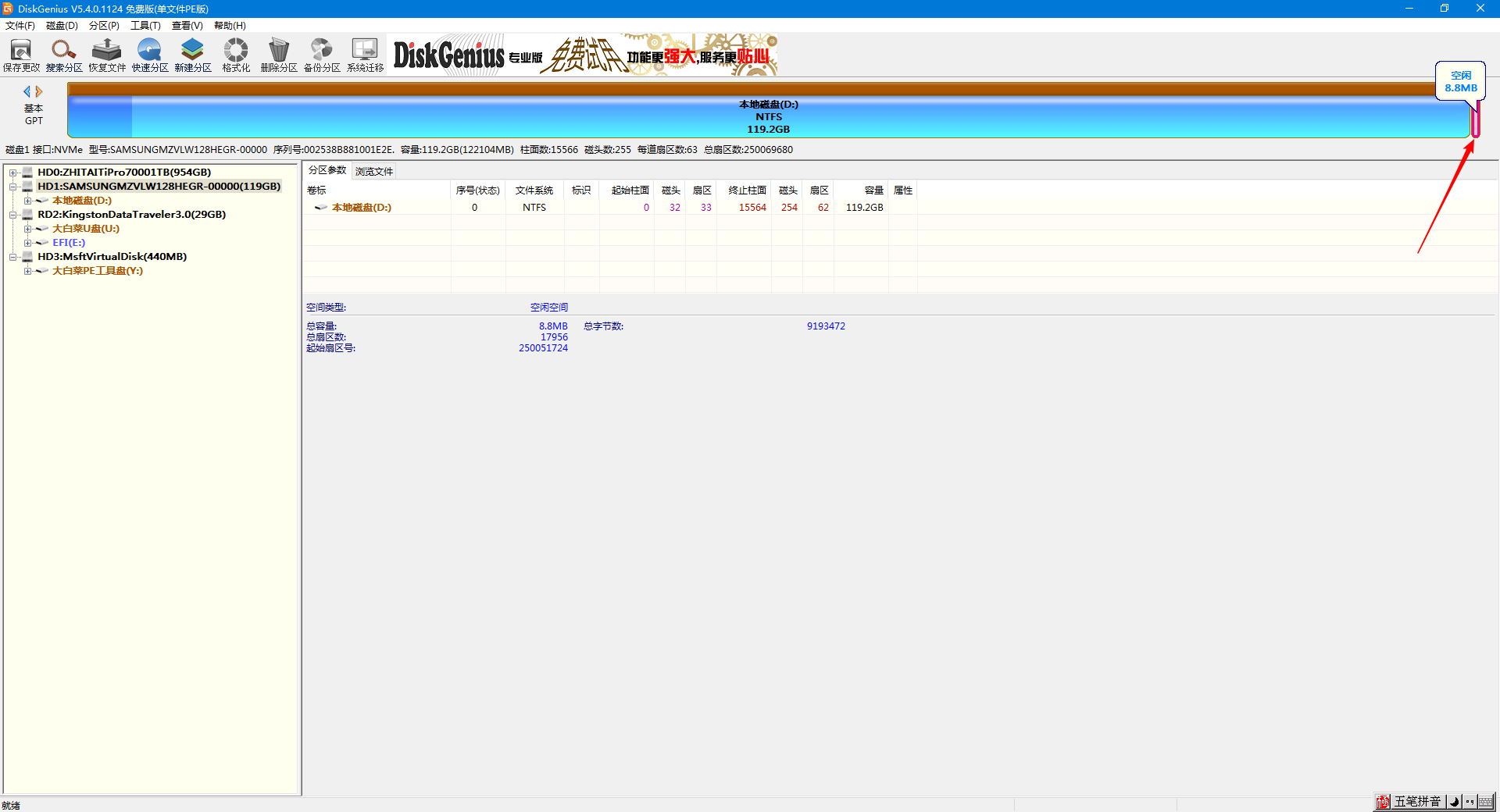Click the 删除分区 delete partition icon
The image size is (1500, 812).
click(x=279, y=55)
